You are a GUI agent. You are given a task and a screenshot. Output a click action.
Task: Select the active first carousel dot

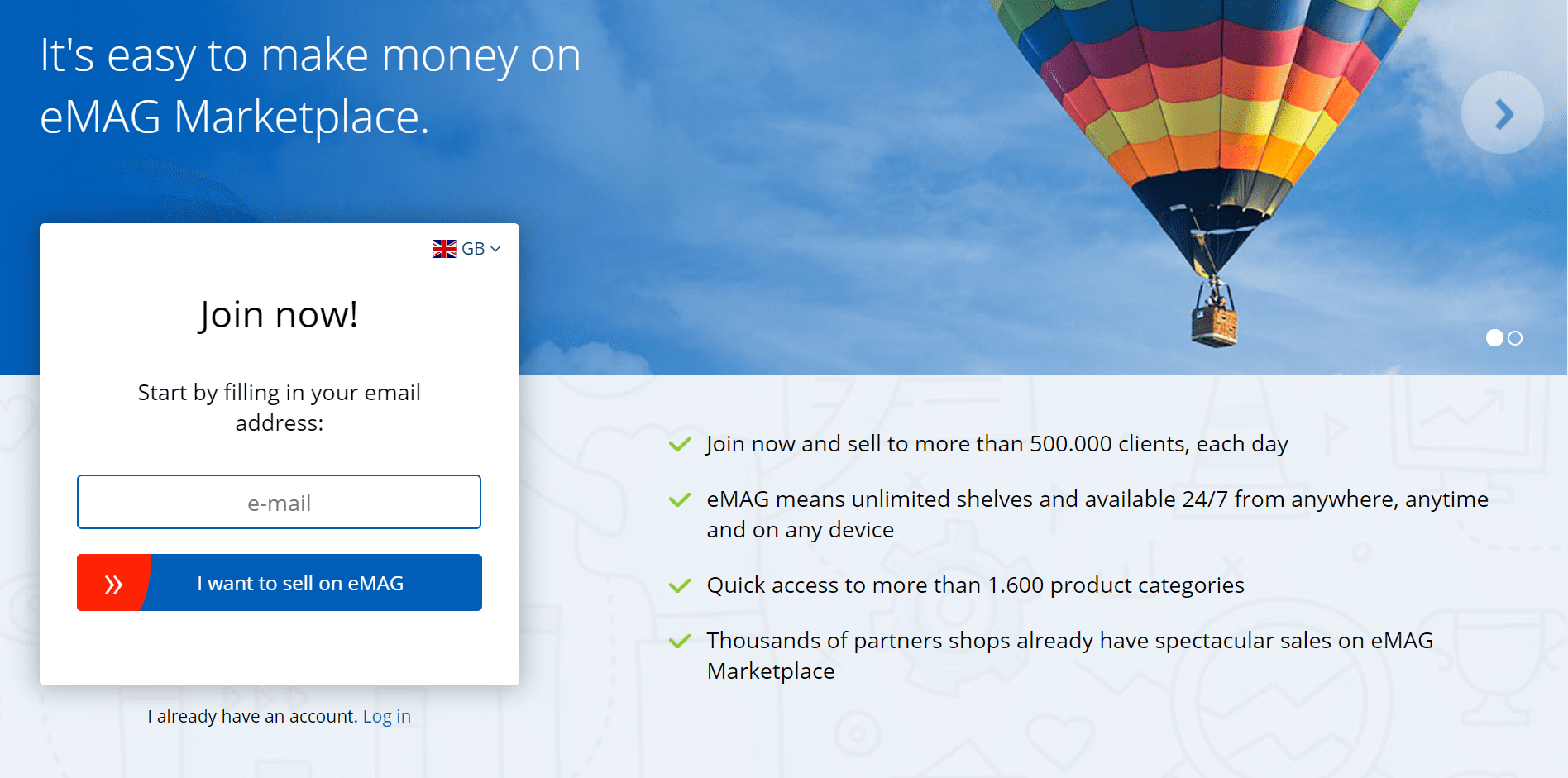[1495, 338]
